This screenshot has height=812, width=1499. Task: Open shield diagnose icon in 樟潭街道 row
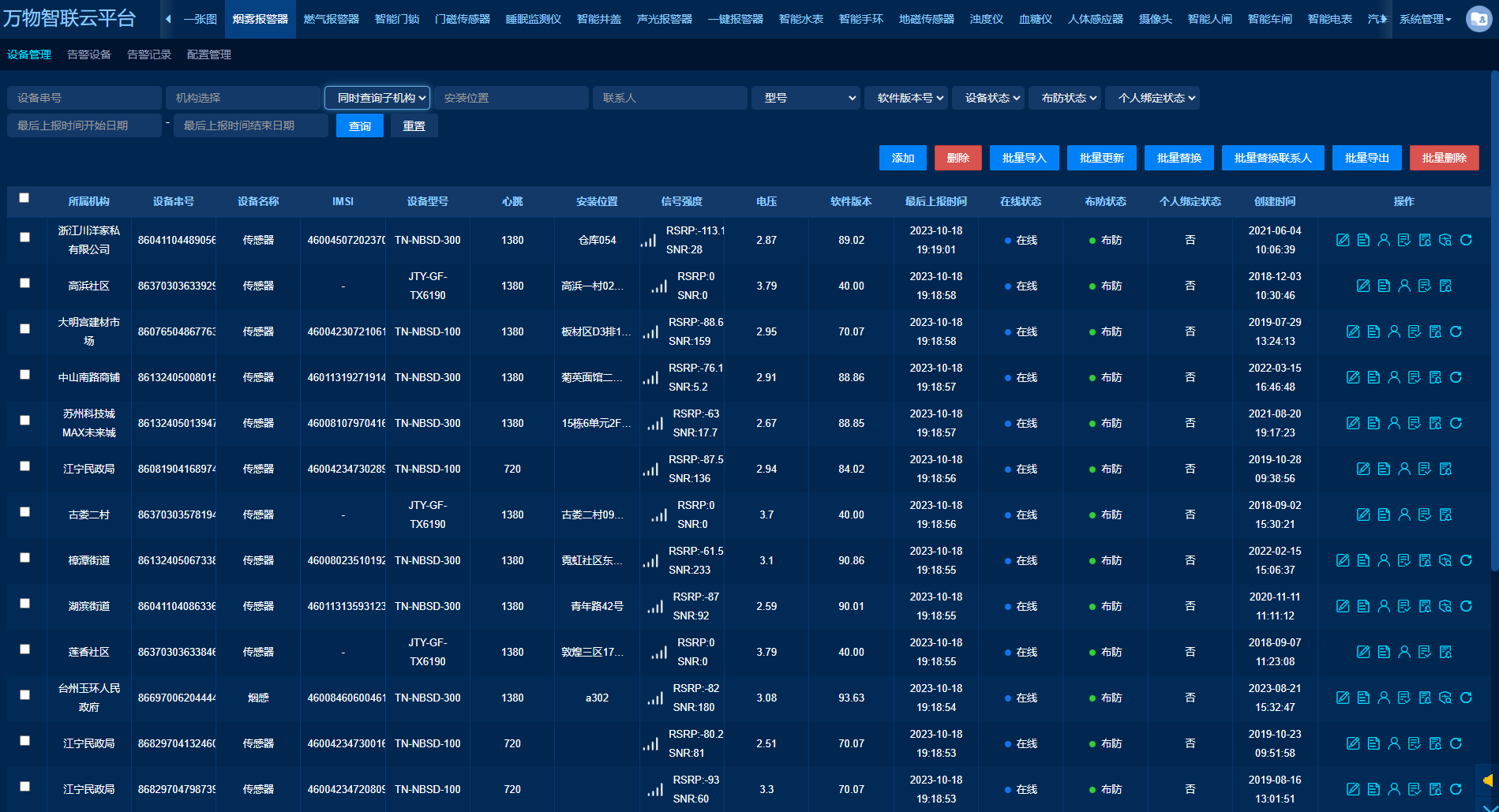(x=1445, y=560)
